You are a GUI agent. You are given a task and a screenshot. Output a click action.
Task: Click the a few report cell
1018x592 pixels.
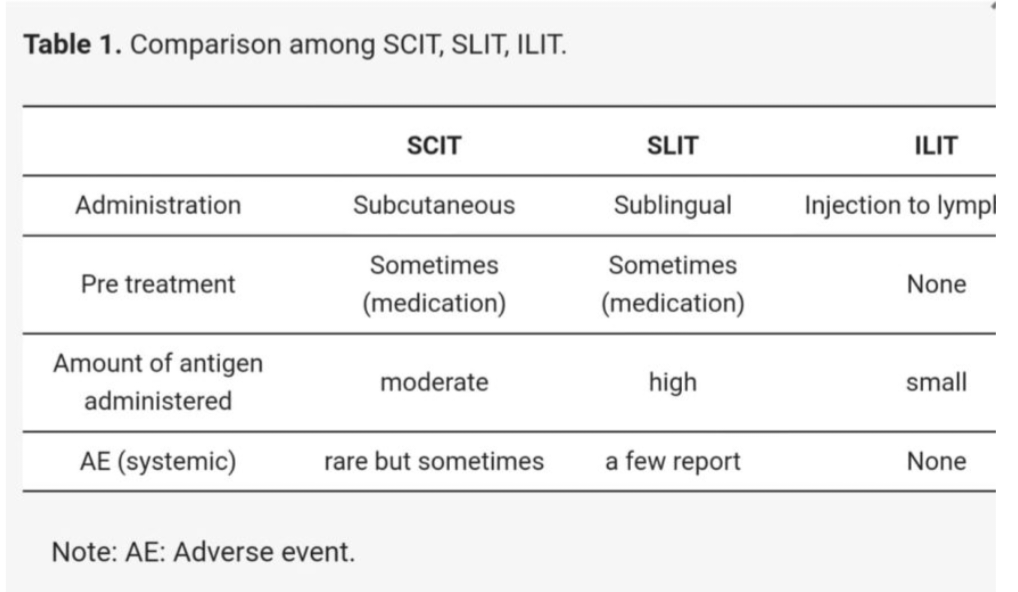click(x=673, y=462)
